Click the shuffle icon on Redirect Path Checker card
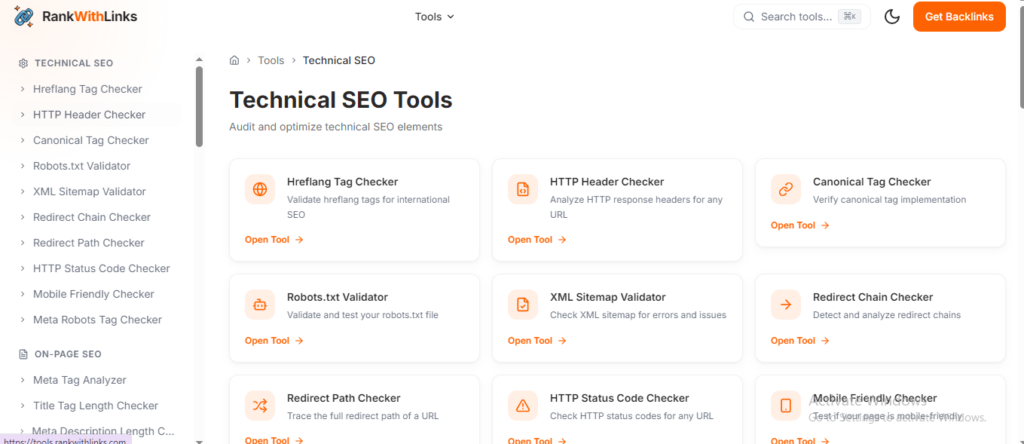The height and width of the screenshot is (444, 1024). click(x=260, y=405)
